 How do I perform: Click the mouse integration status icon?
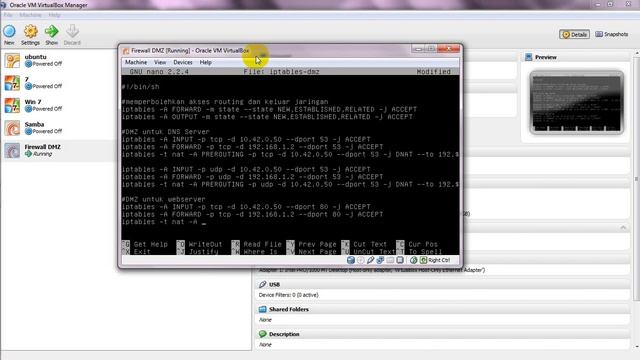[x=413, y=260]
